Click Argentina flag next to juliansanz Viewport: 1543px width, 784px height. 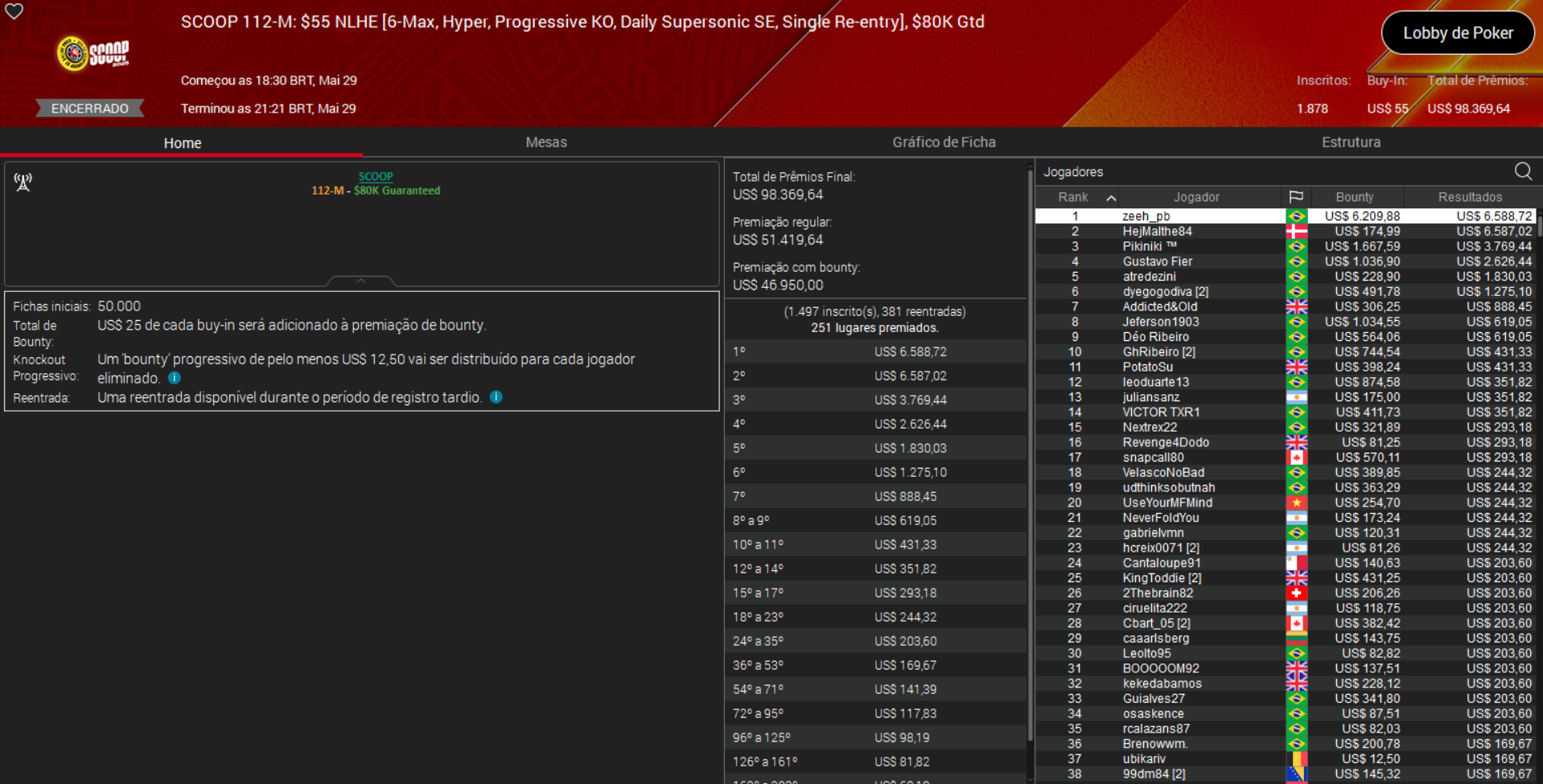(1296, 397)
